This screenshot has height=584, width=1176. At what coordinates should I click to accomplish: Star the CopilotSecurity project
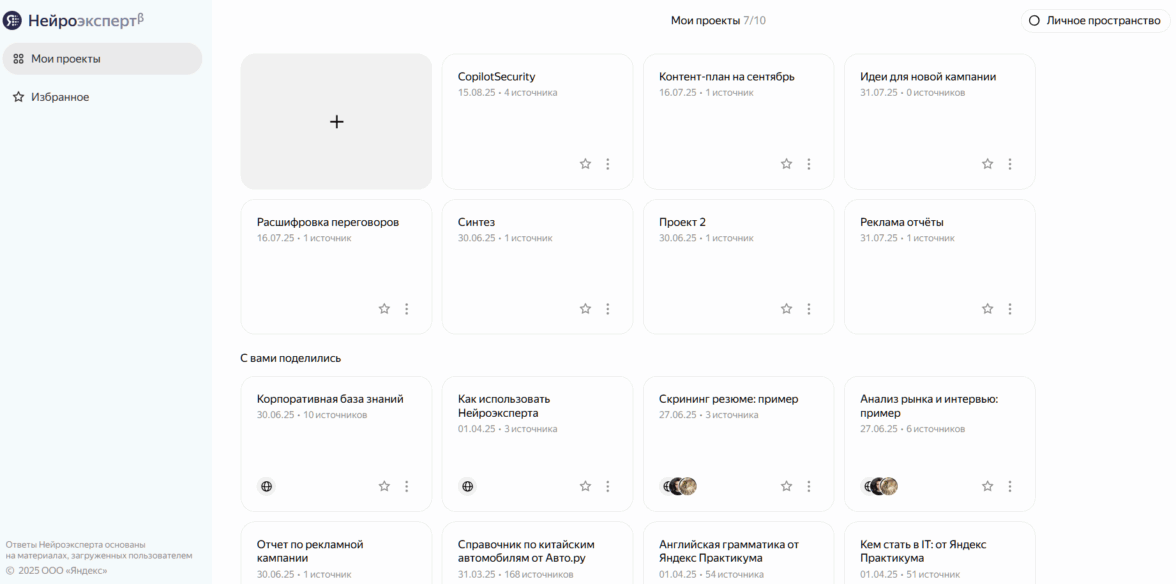click(x=585, y=163)
